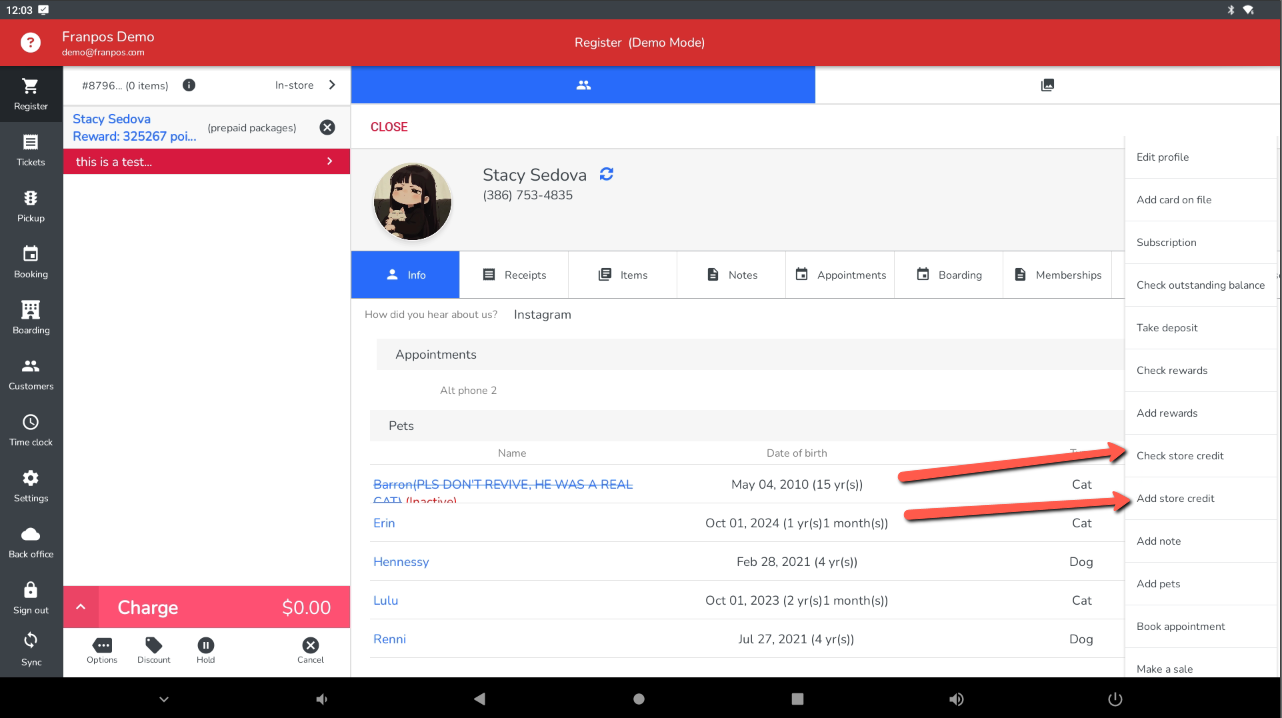Expand the 'this is a test...' note

point(329,161)
